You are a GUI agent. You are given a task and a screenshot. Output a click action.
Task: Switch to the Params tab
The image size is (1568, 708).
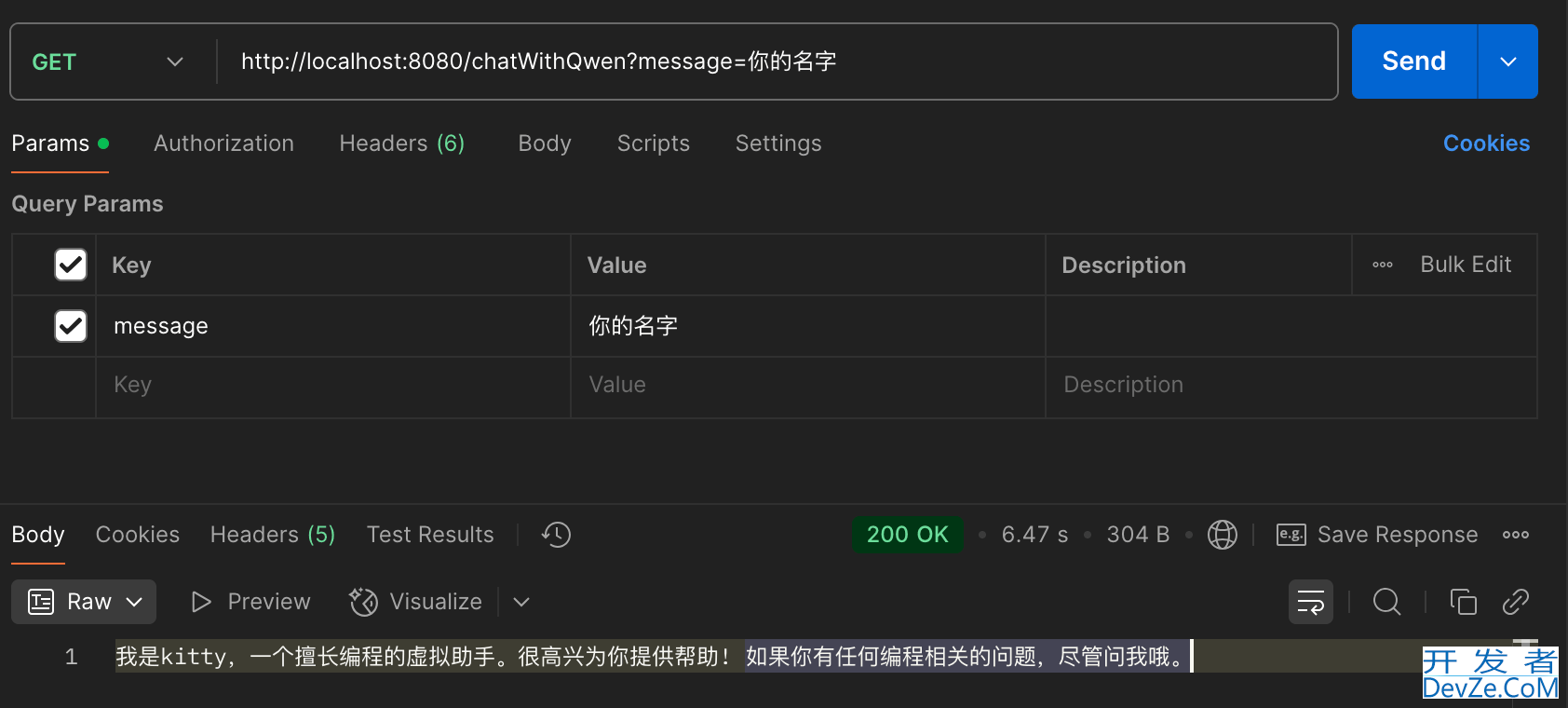pyautogui.click(x=61, y=143)
